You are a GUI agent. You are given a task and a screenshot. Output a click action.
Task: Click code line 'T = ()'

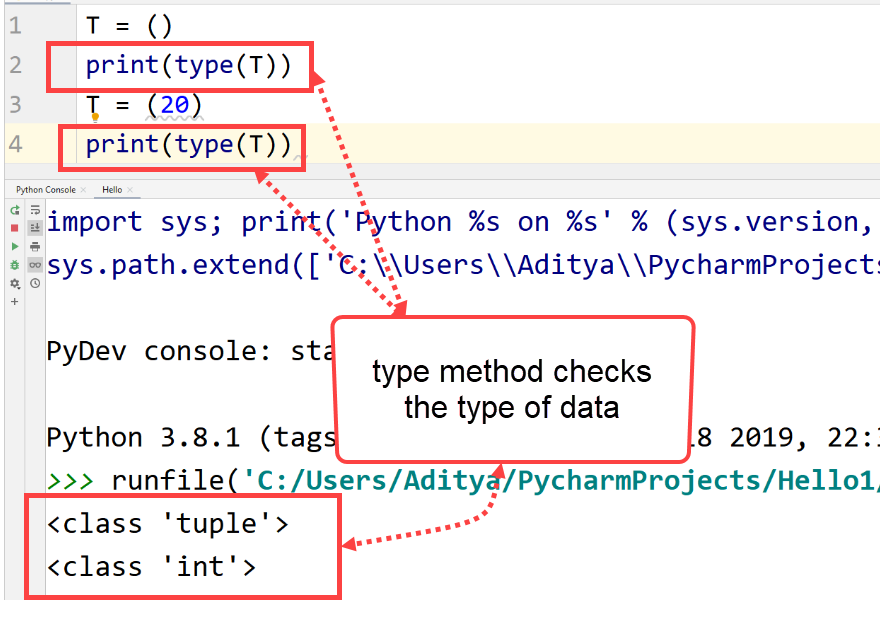coord(129,26)
